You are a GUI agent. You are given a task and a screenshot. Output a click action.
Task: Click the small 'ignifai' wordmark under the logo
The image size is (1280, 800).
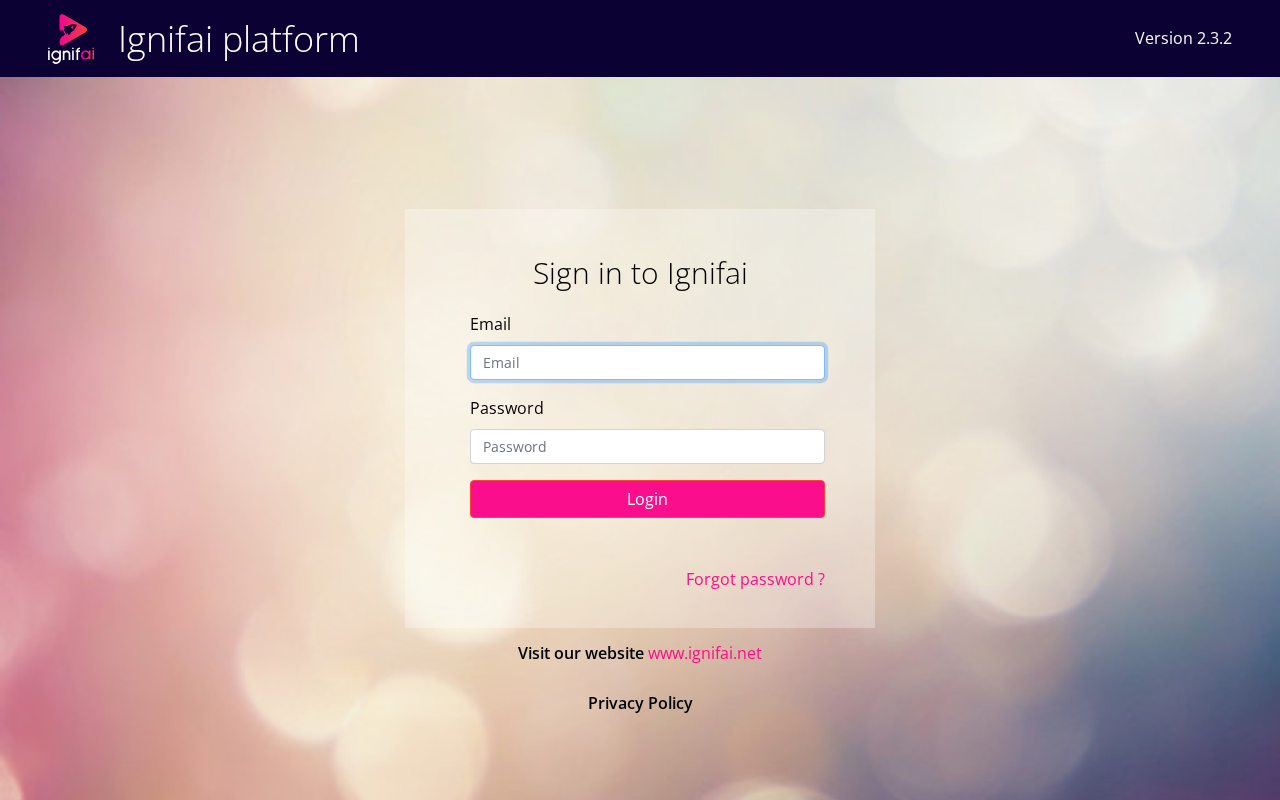71,55
